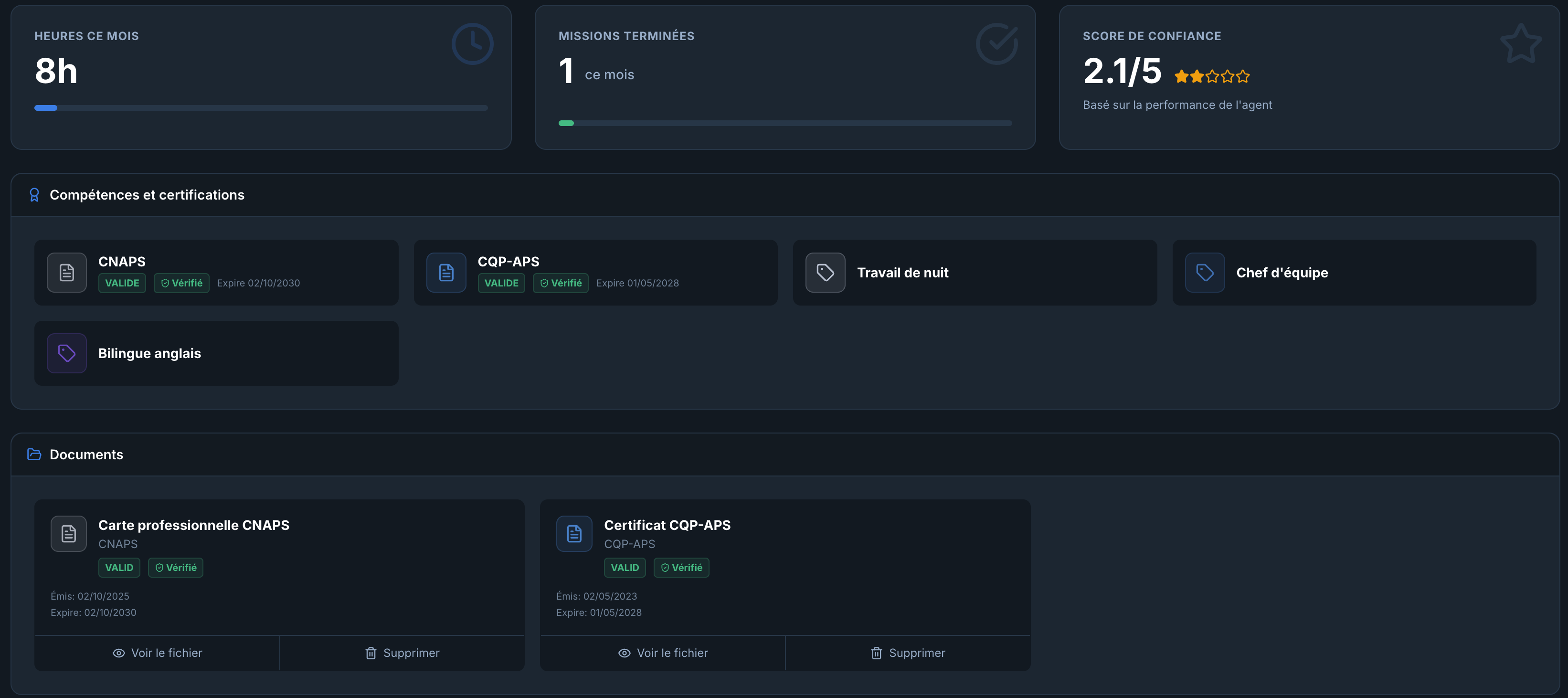1568x698 pixels.
Task: Click the last empty star in confidence rating
Action: (1243, 77)
